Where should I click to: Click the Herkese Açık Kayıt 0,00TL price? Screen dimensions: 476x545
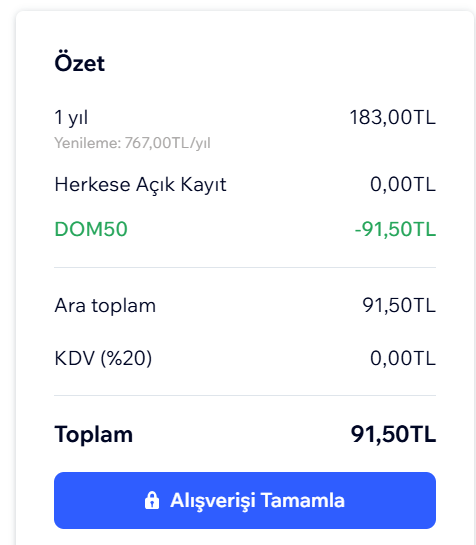403,184
